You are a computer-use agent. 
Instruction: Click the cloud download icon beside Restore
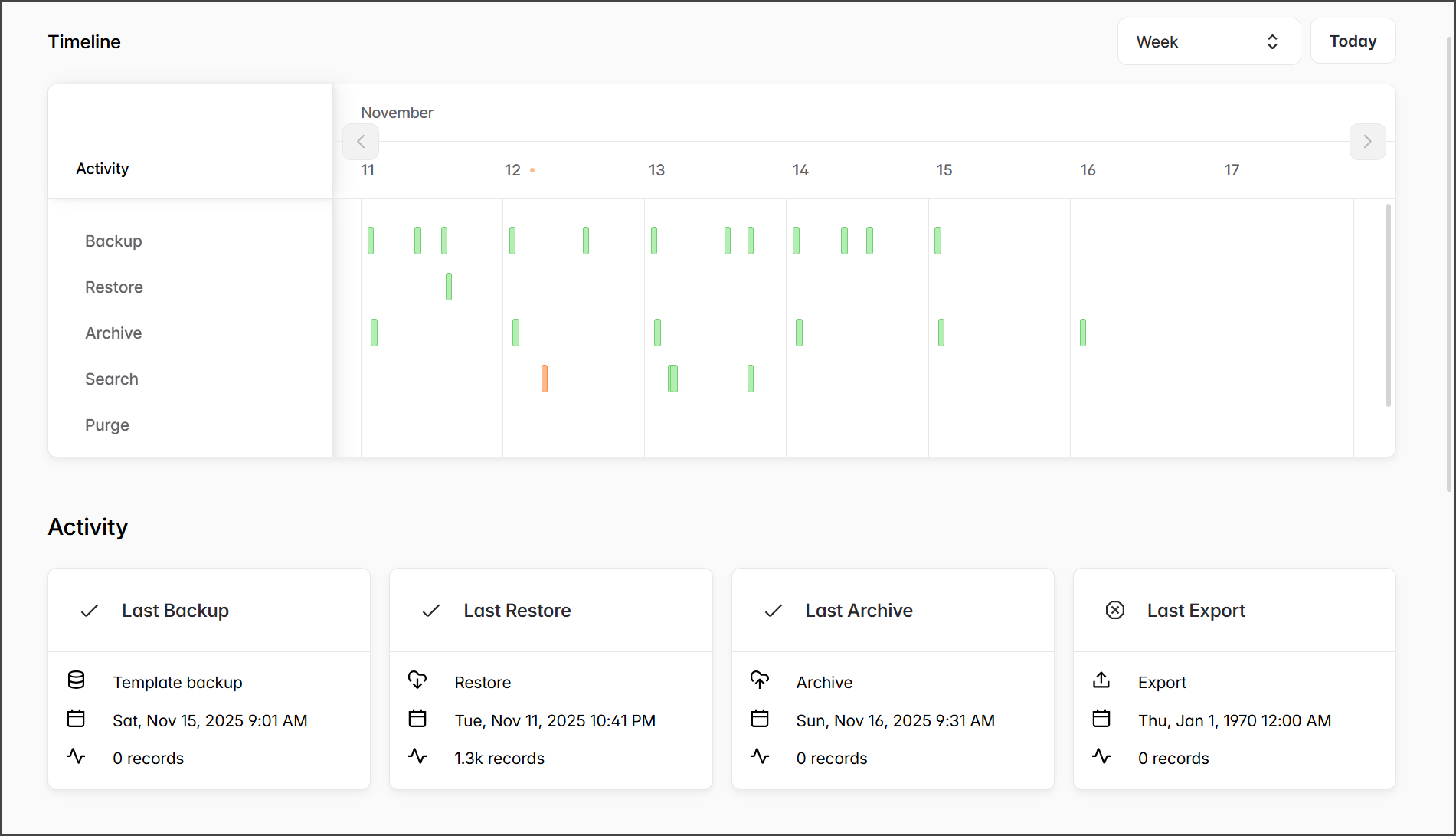click(417, 680)
